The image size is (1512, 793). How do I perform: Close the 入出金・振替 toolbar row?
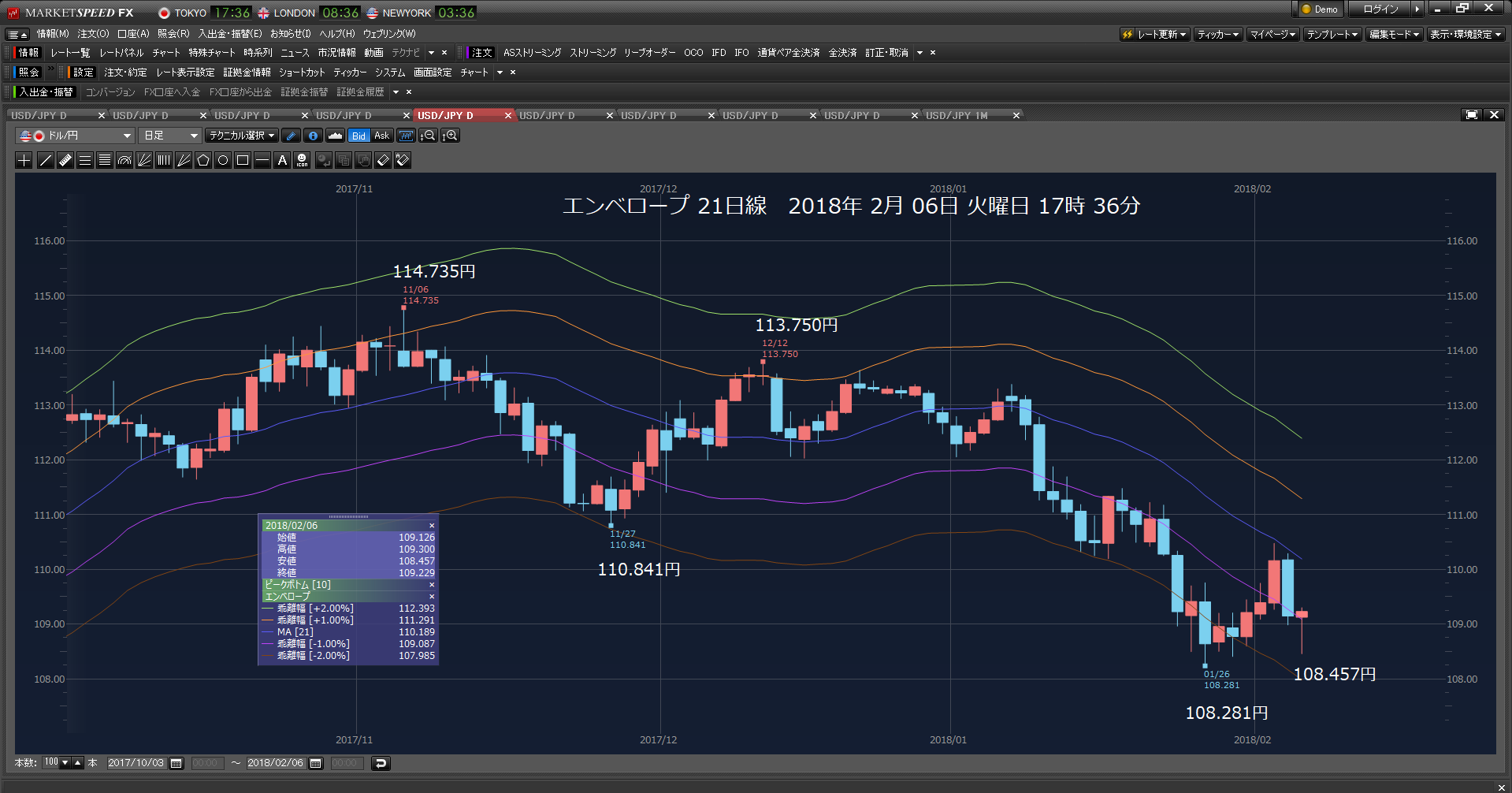click(x=409, y=92)
